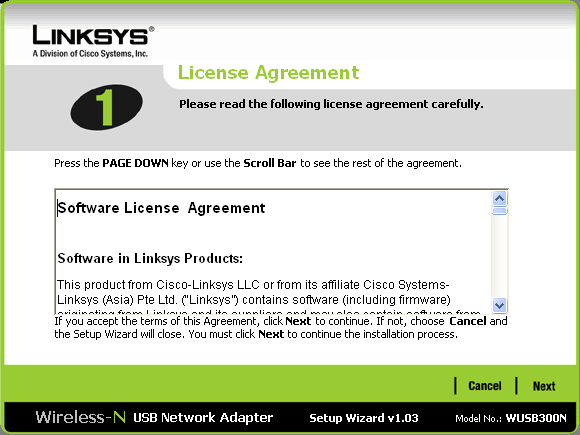Click the step 1 number badge
This screenshot has width=580, height=435.
coord(107,107)
